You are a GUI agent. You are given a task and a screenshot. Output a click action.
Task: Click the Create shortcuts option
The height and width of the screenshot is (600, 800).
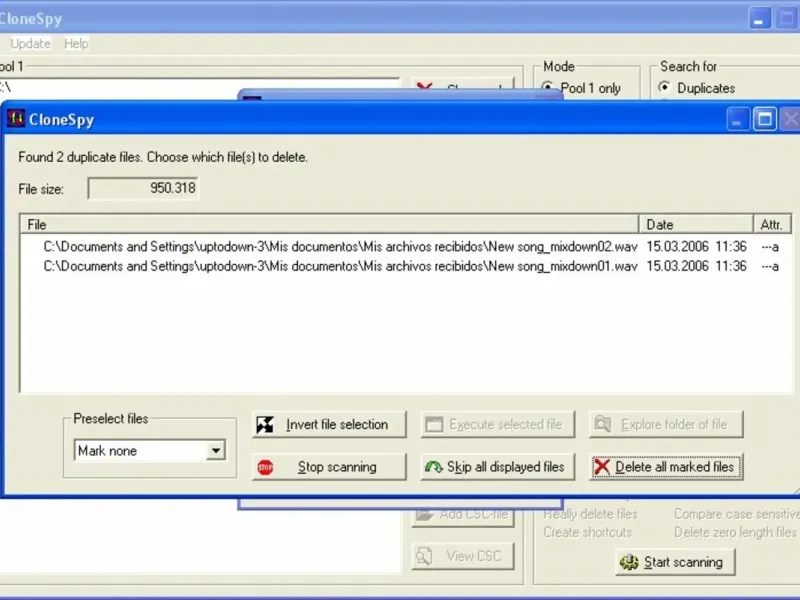click(x=587, y=532)
